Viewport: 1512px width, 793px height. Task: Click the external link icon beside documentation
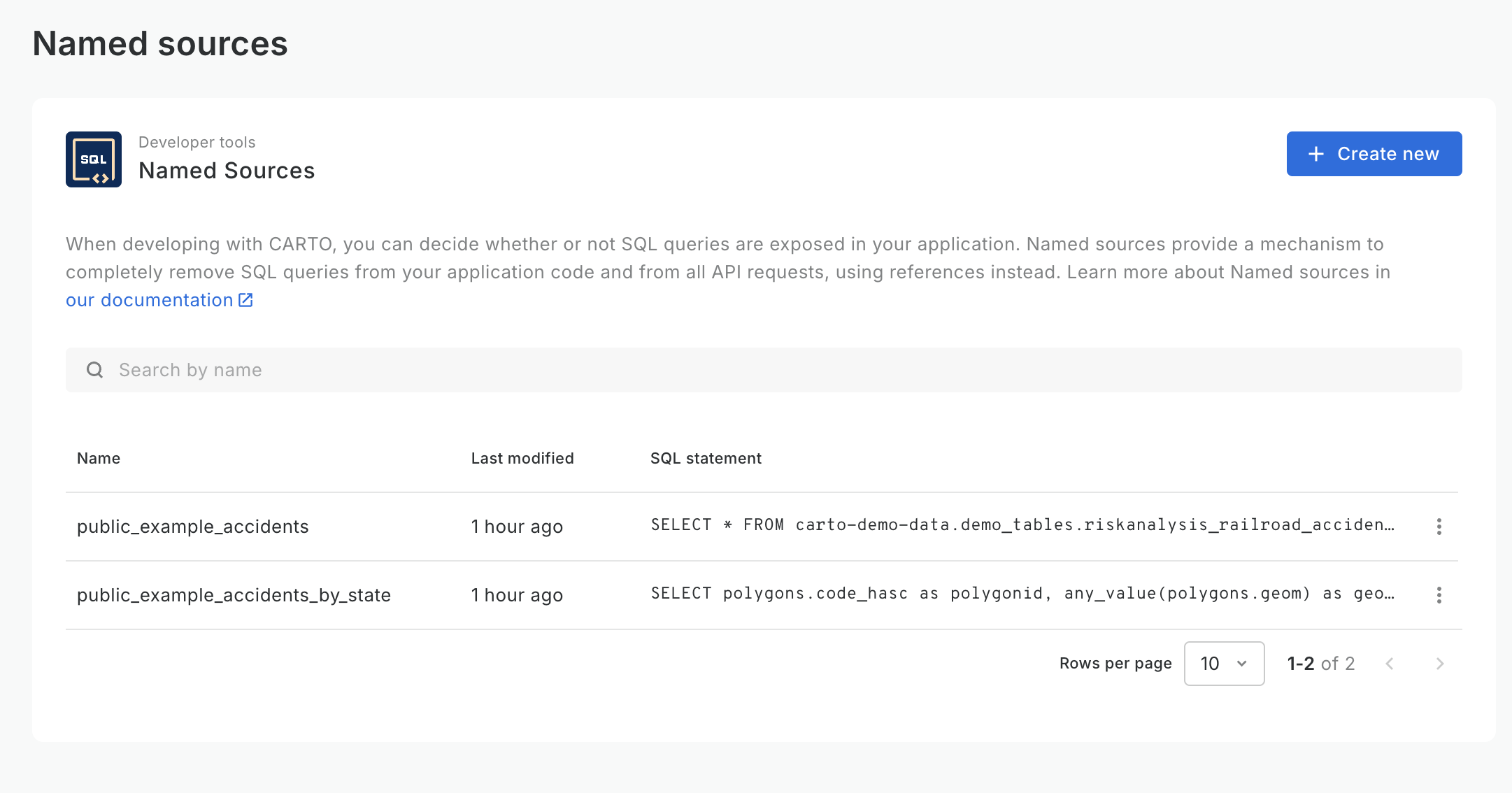tap(245, 300)
